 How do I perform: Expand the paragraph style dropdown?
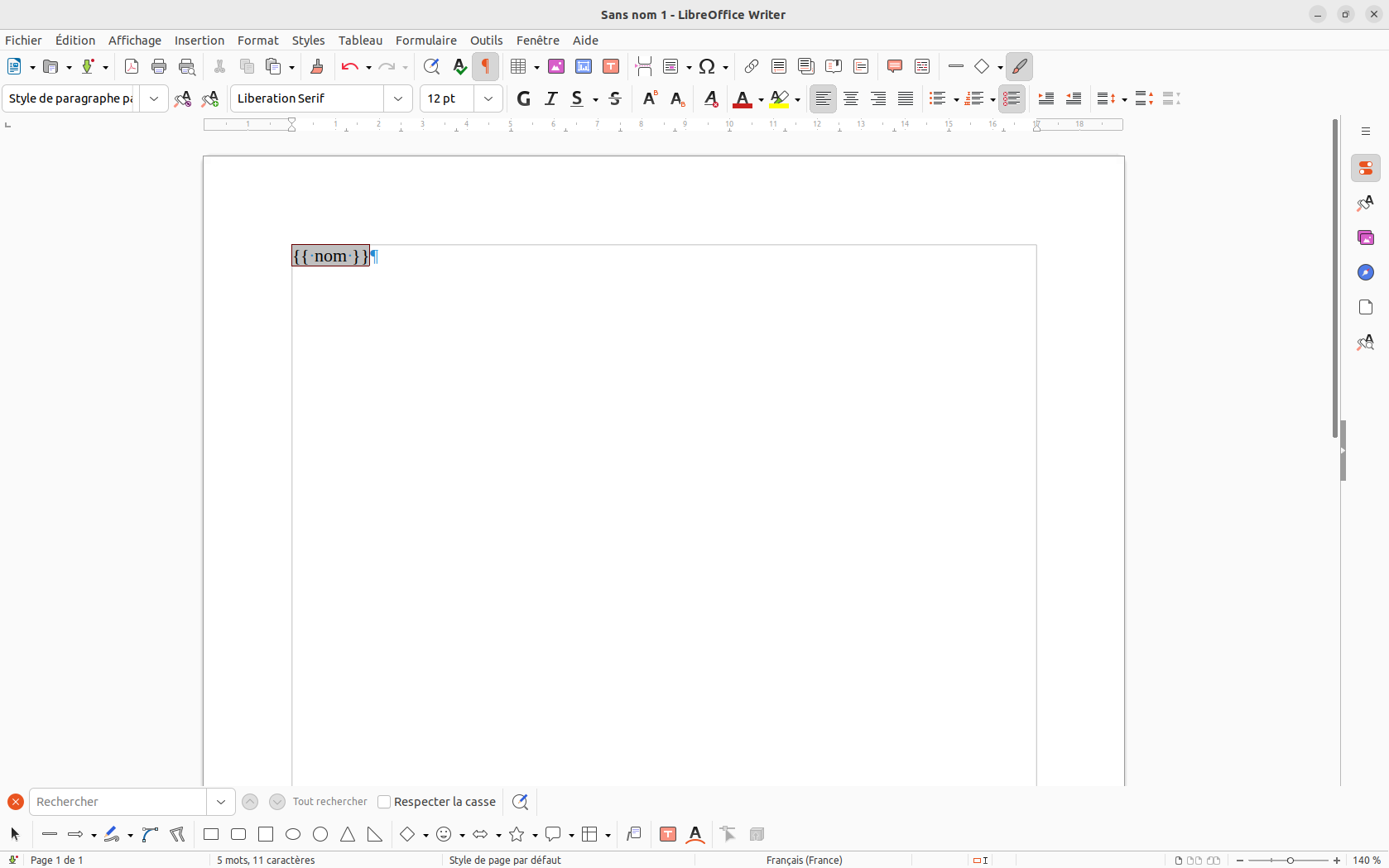154,98
